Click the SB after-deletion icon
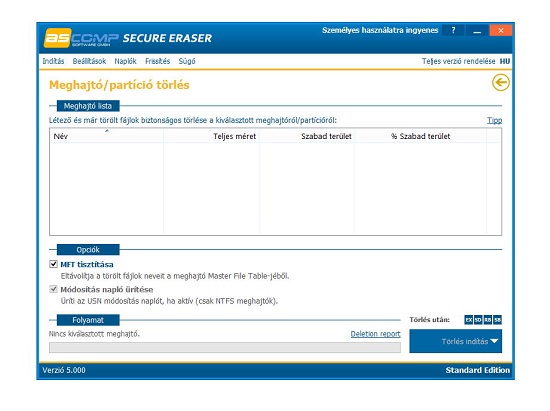This screenshot has width=550, height=411. 497,320
